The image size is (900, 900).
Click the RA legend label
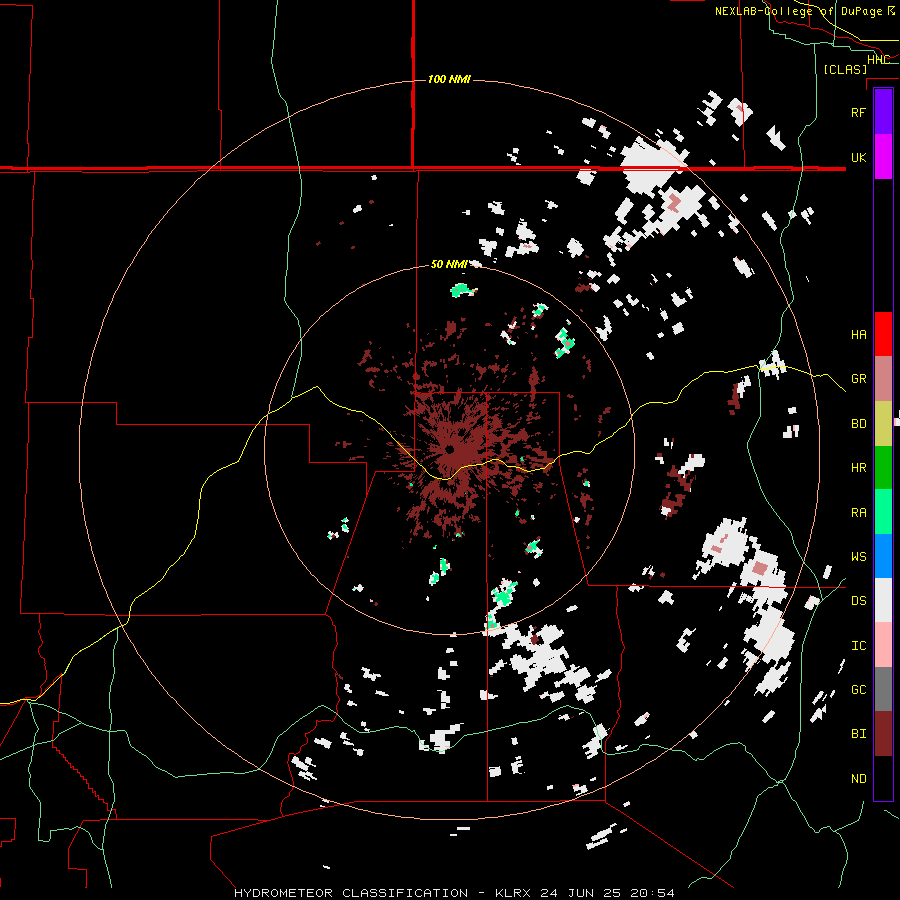click(858, 512)
